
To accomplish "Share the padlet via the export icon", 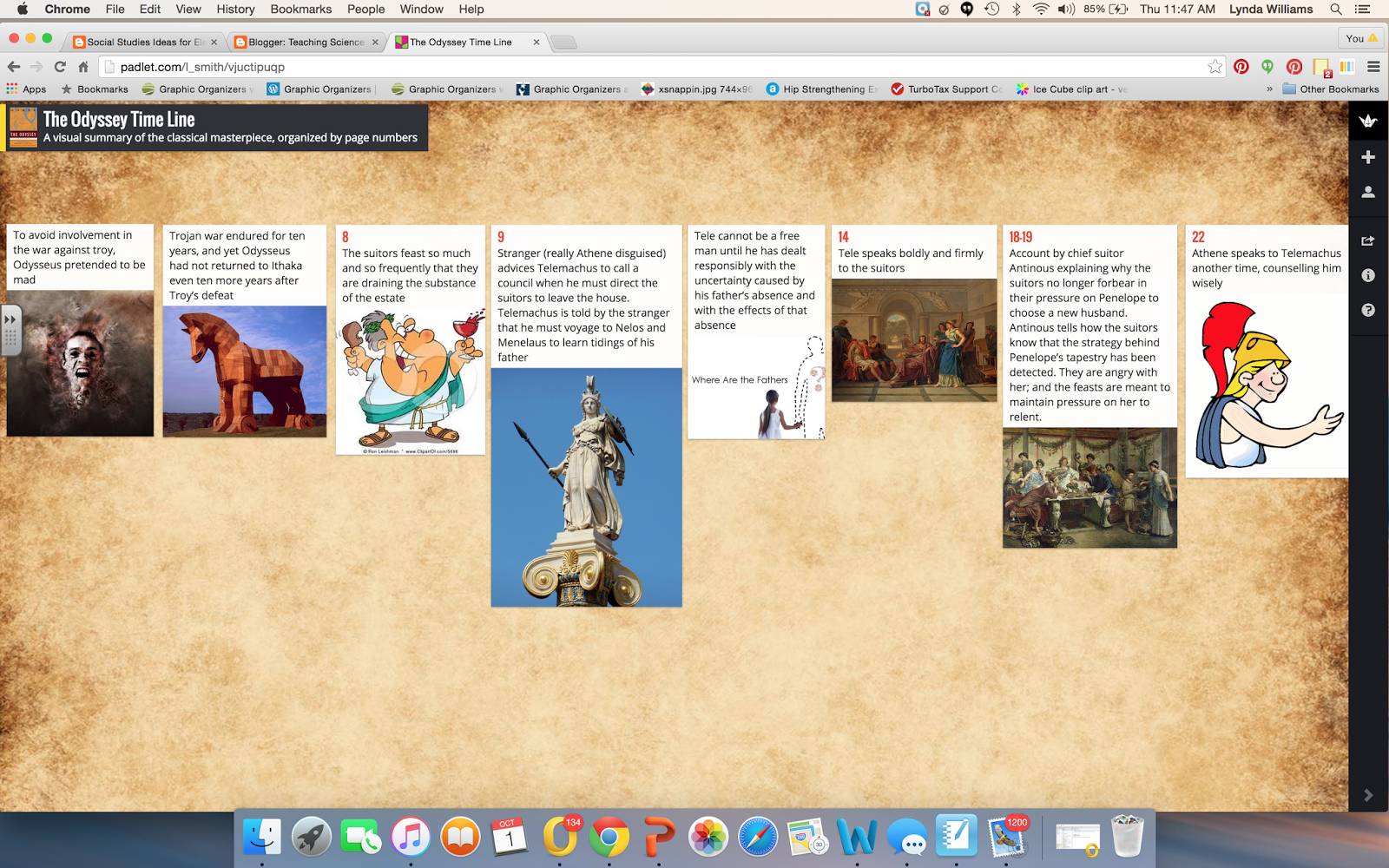I will [1367, 240].
